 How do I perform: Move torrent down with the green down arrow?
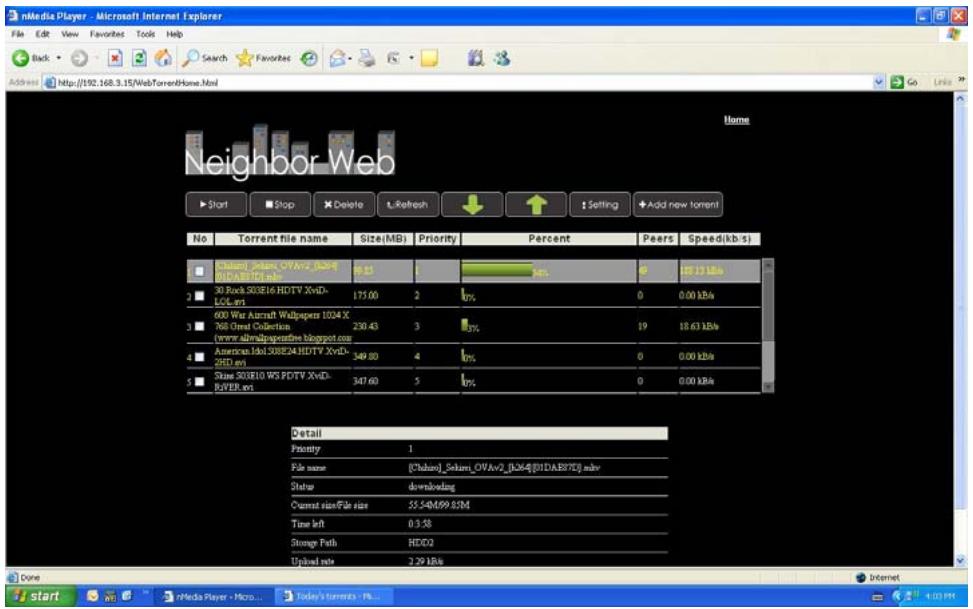click(x=472, y=204)
